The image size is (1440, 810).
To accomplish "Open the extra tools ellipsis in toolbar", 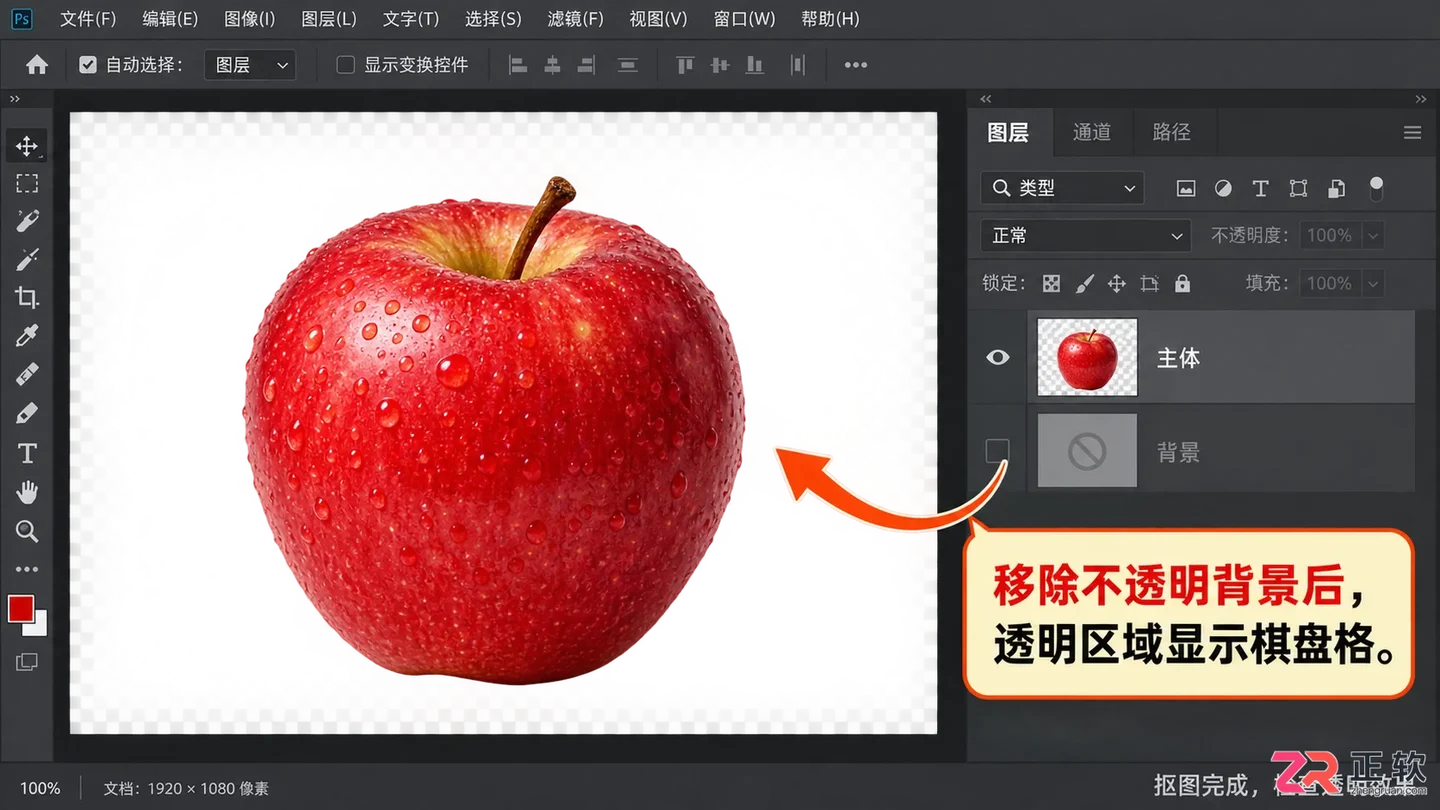I will [x=27, y=569].
